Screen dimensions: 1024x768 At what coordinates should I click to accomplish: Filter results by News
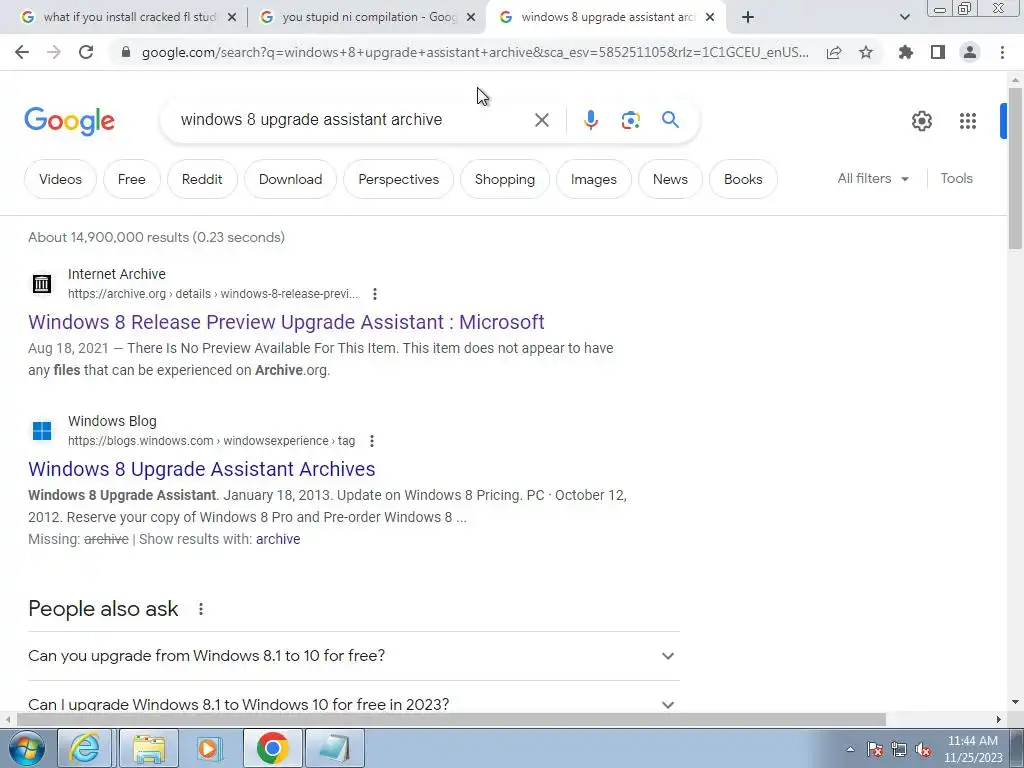(x=670, y=179)
